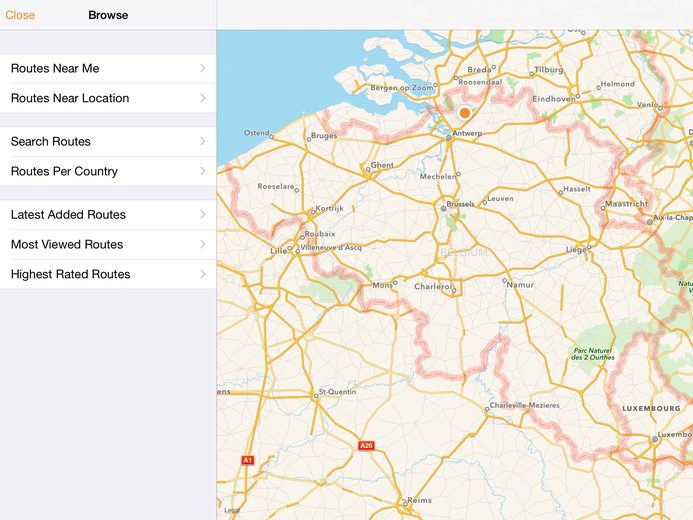Open the Legal link on map
The height and width of the screenshot is (520, 693).
pos(231,510)
